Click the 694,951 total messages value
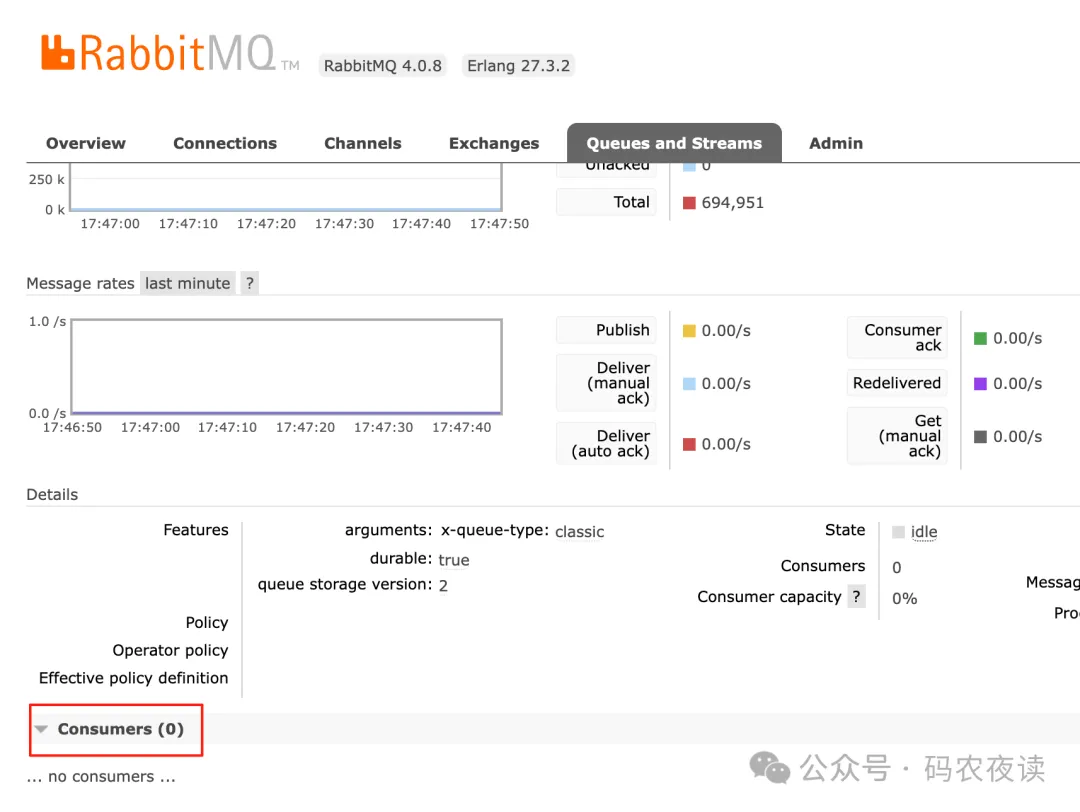 [x=732, y=202]
